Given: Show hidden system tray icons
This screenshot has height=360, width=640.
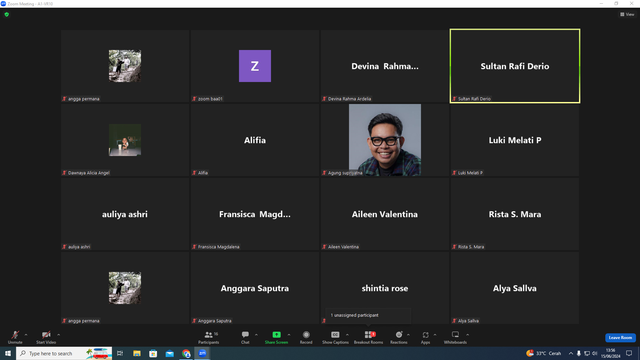Looking at the screenshot, I should (x=571, y=353).
